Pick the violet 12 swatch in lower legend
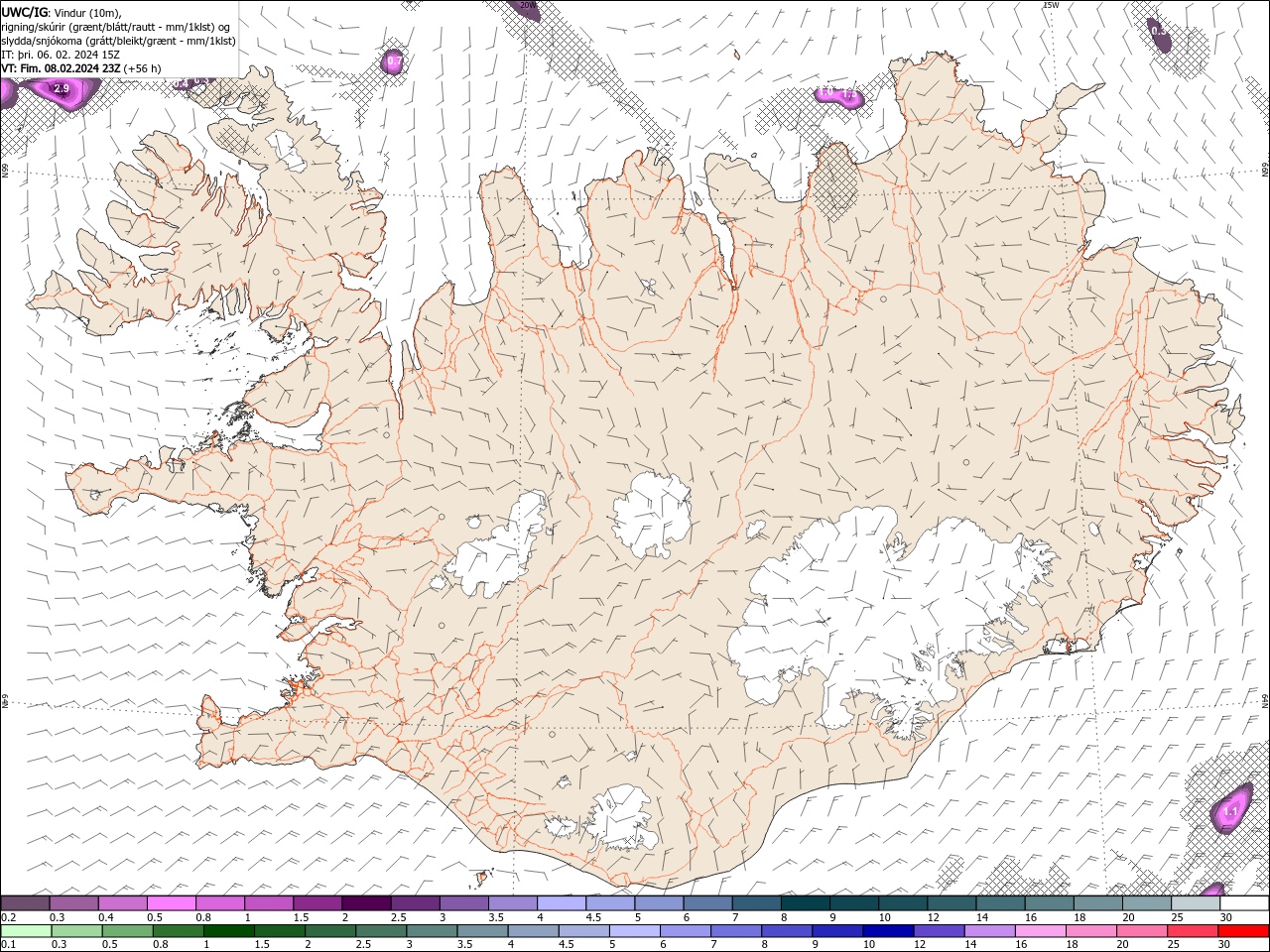This screenshot has height=952, width=1270. (938, 931)
